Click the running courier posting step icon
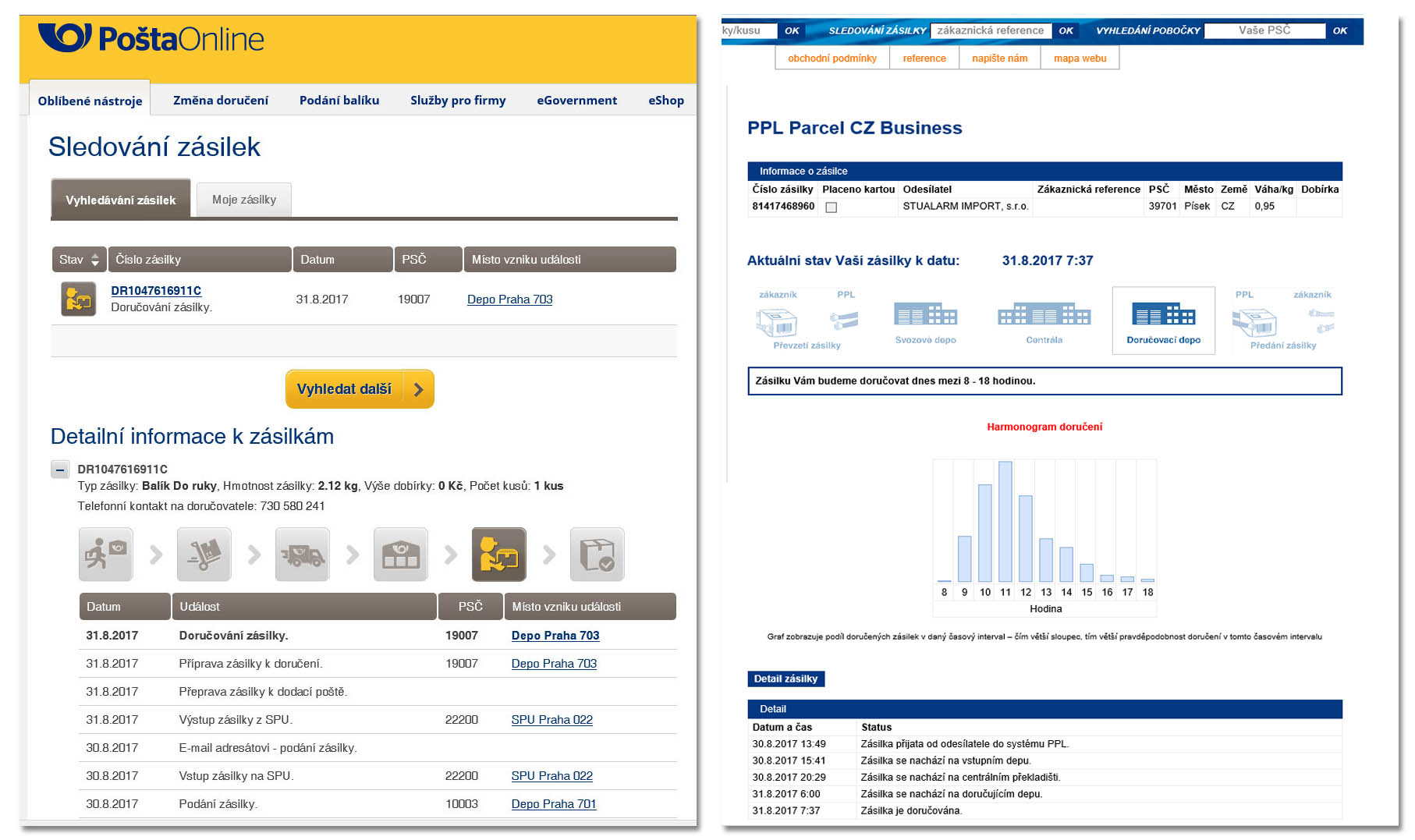The width and height of the screenshot is (1415, 840). [105, 555]
